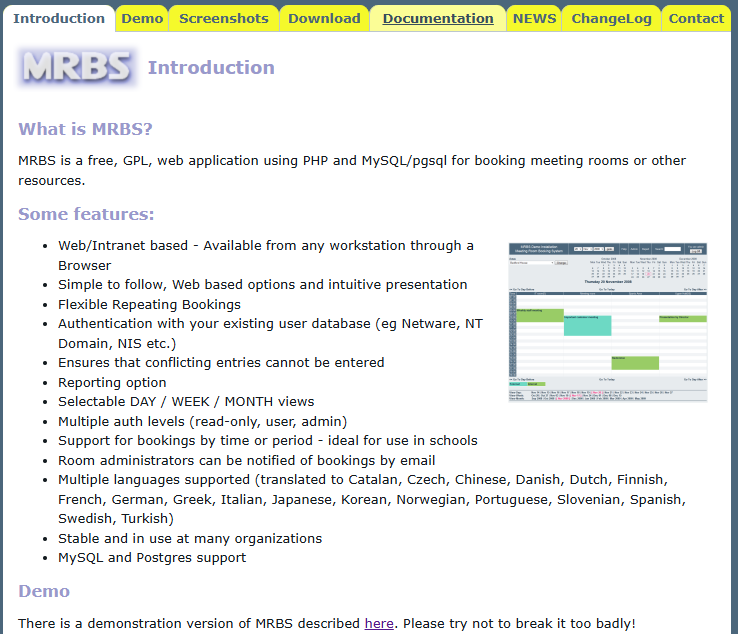The image size is (738, 634).
Task: Open the Demo tab
Action: tap(142, 18)
